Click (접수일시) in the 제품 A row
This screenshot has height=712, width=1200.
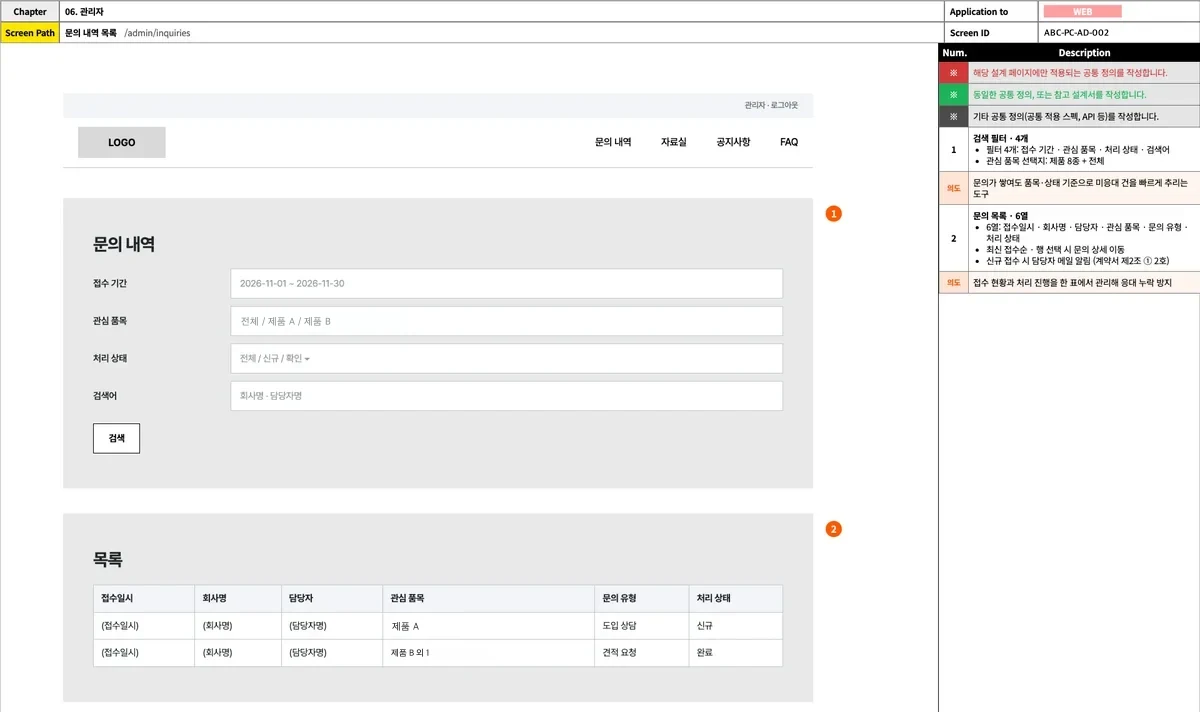143,626
